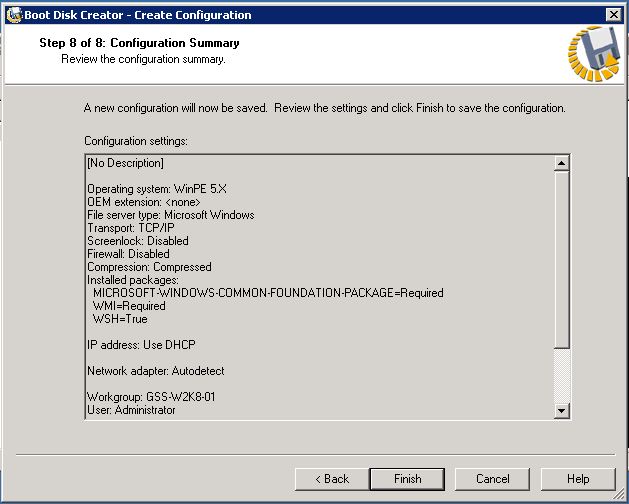Image resolution: width=629 pixels, height=504 pixels.
Task: Click 'Workgroup: GSS-W2K8-01' line
Action: pyautogui.click(x=151, y=397)
